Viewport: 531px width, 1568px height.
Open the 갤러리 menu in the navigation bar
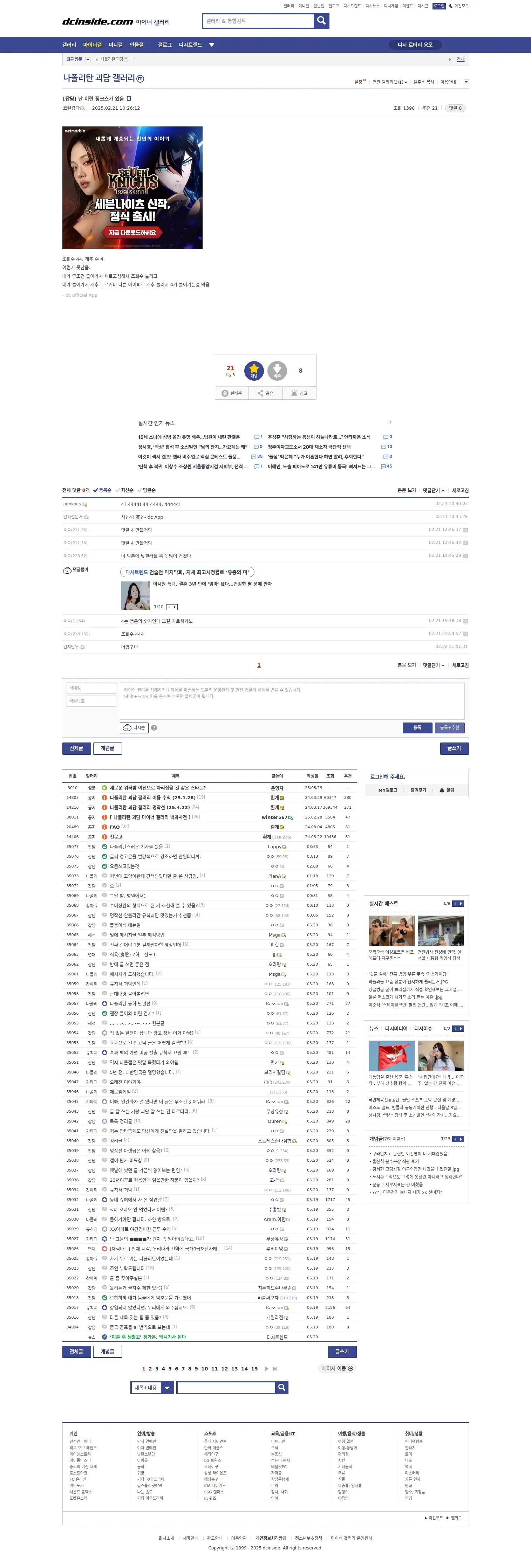point(69,45)
